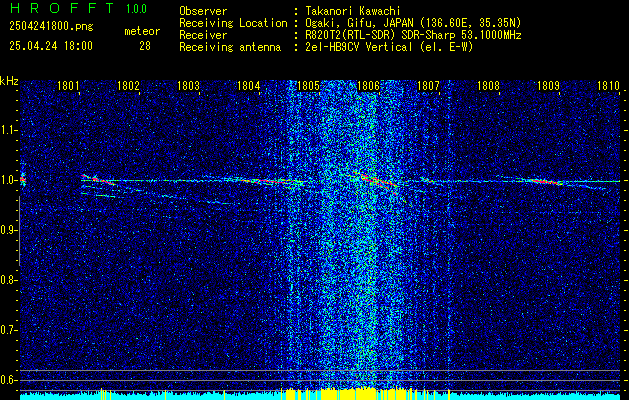Click the 1806 time marker

tap(368, 85)
